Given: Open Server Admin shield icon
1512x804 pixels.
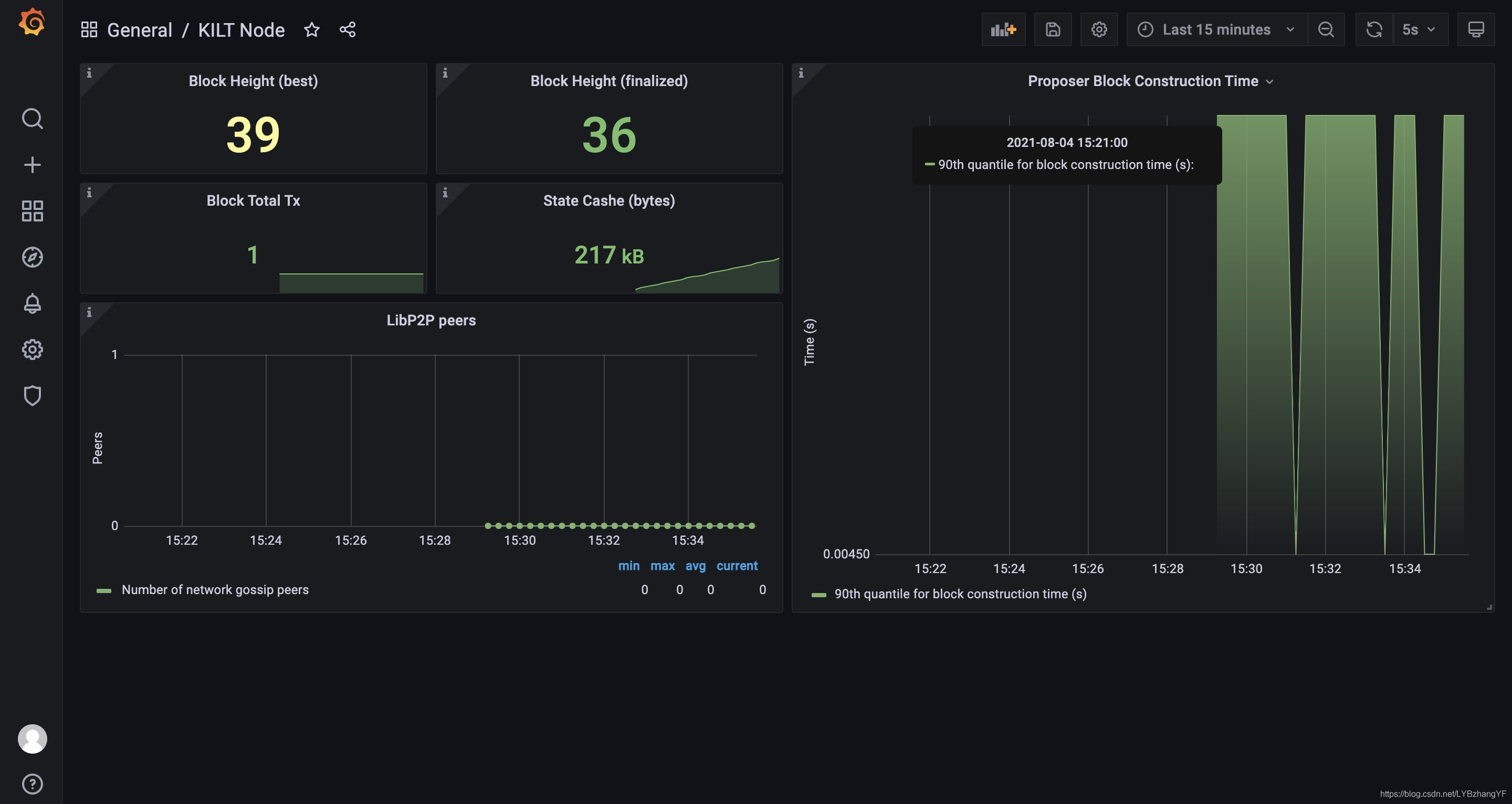Looking at the screenshot, I should point(31,396).
